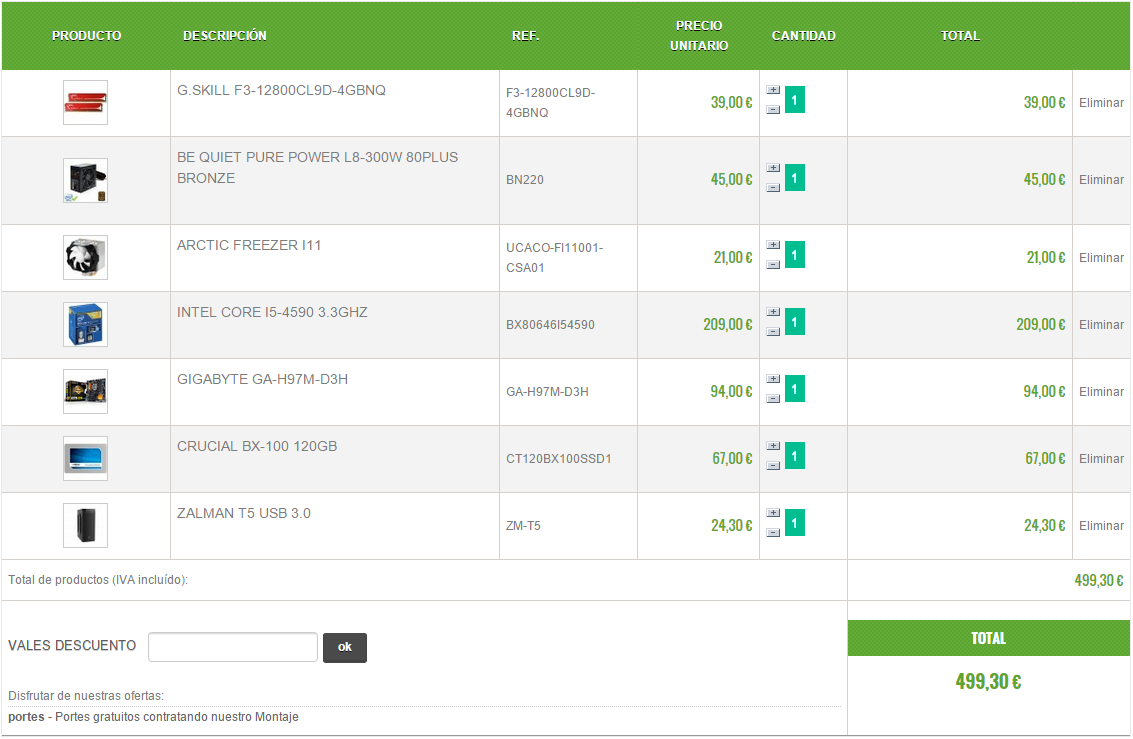
Task: Decrease quantity of CRUCIAL BX-100 120GB
Action: [x=773, y=466]
